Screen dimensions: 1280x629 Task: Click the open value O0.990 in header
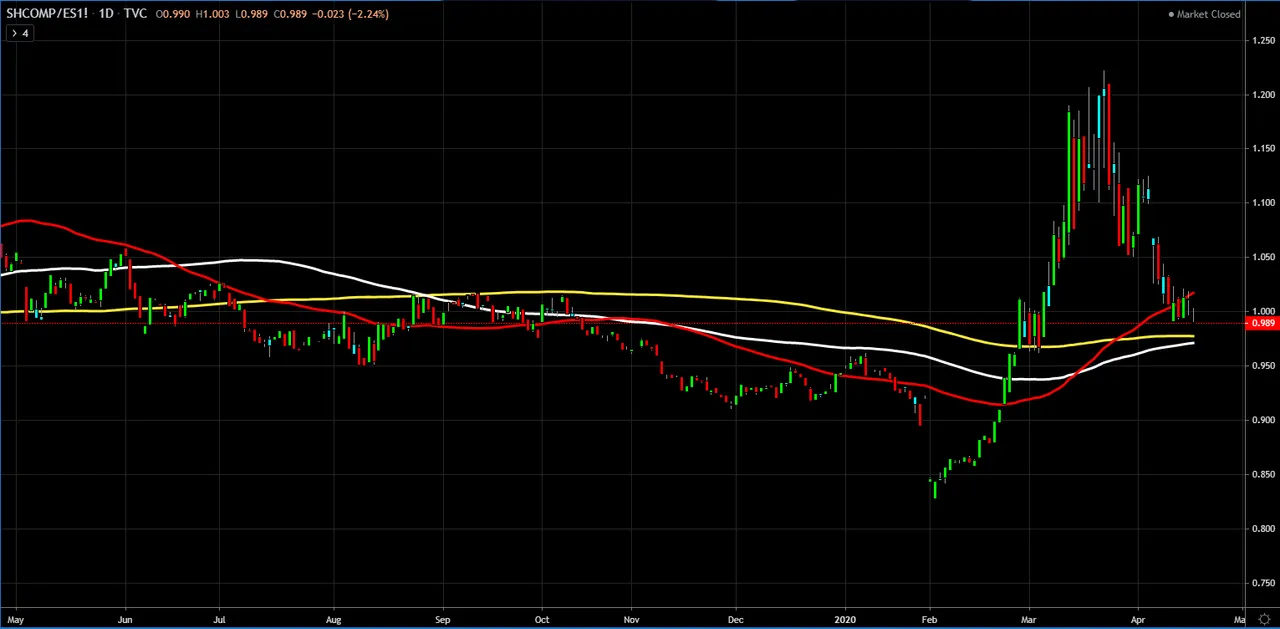point(175,14)
